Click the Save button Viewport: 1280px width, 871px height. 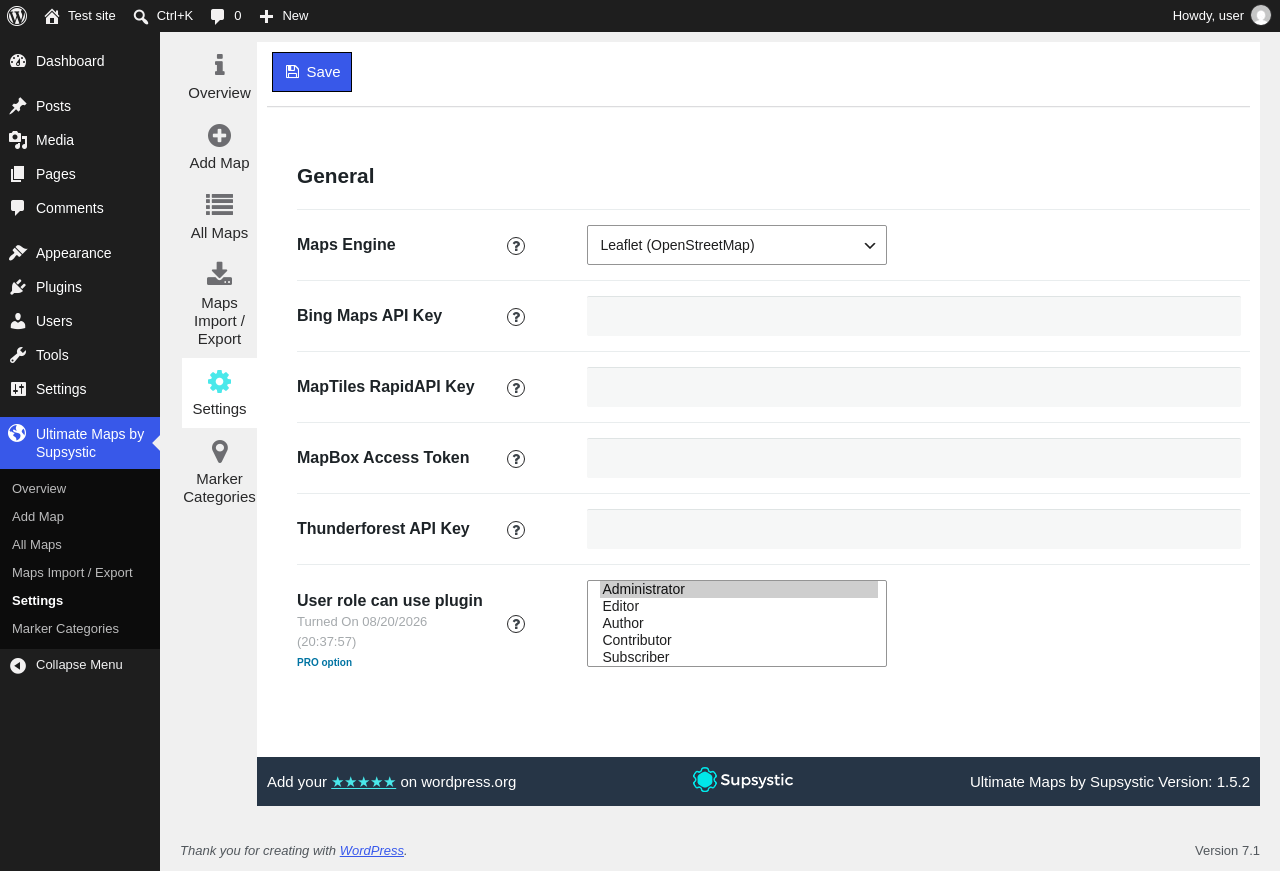coord(312,72)
